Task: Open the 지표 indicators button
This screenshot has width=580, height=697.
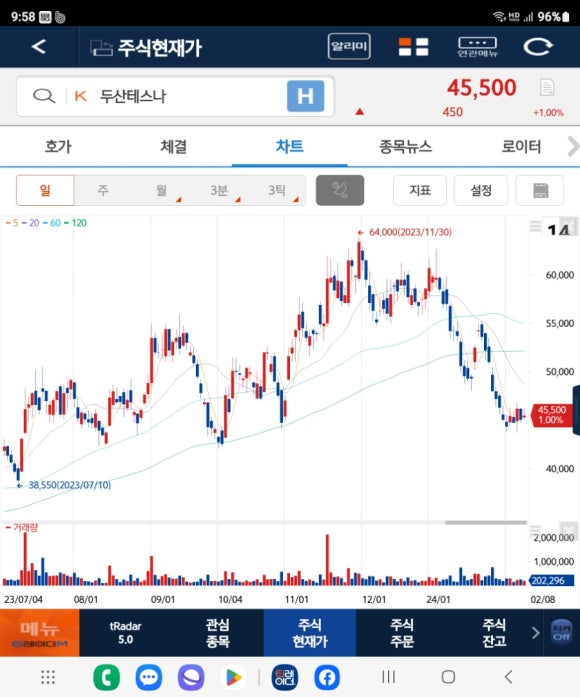Action: [x=420, y=190]
